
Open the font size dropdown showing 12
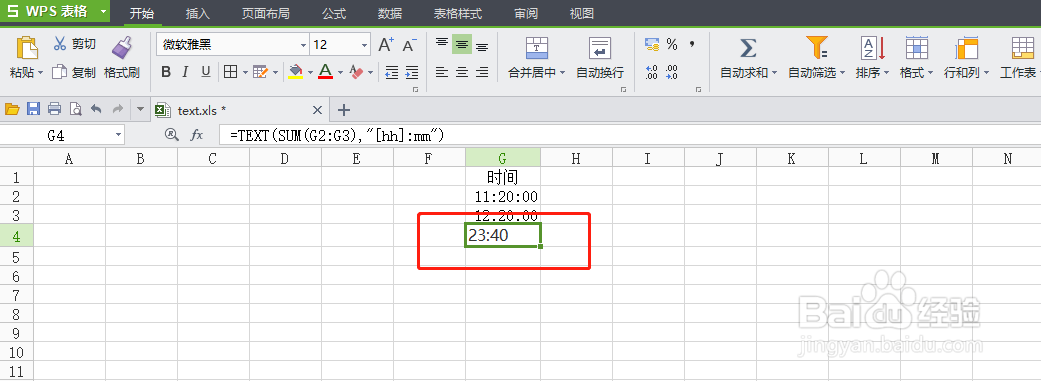(x=364, y=45)
